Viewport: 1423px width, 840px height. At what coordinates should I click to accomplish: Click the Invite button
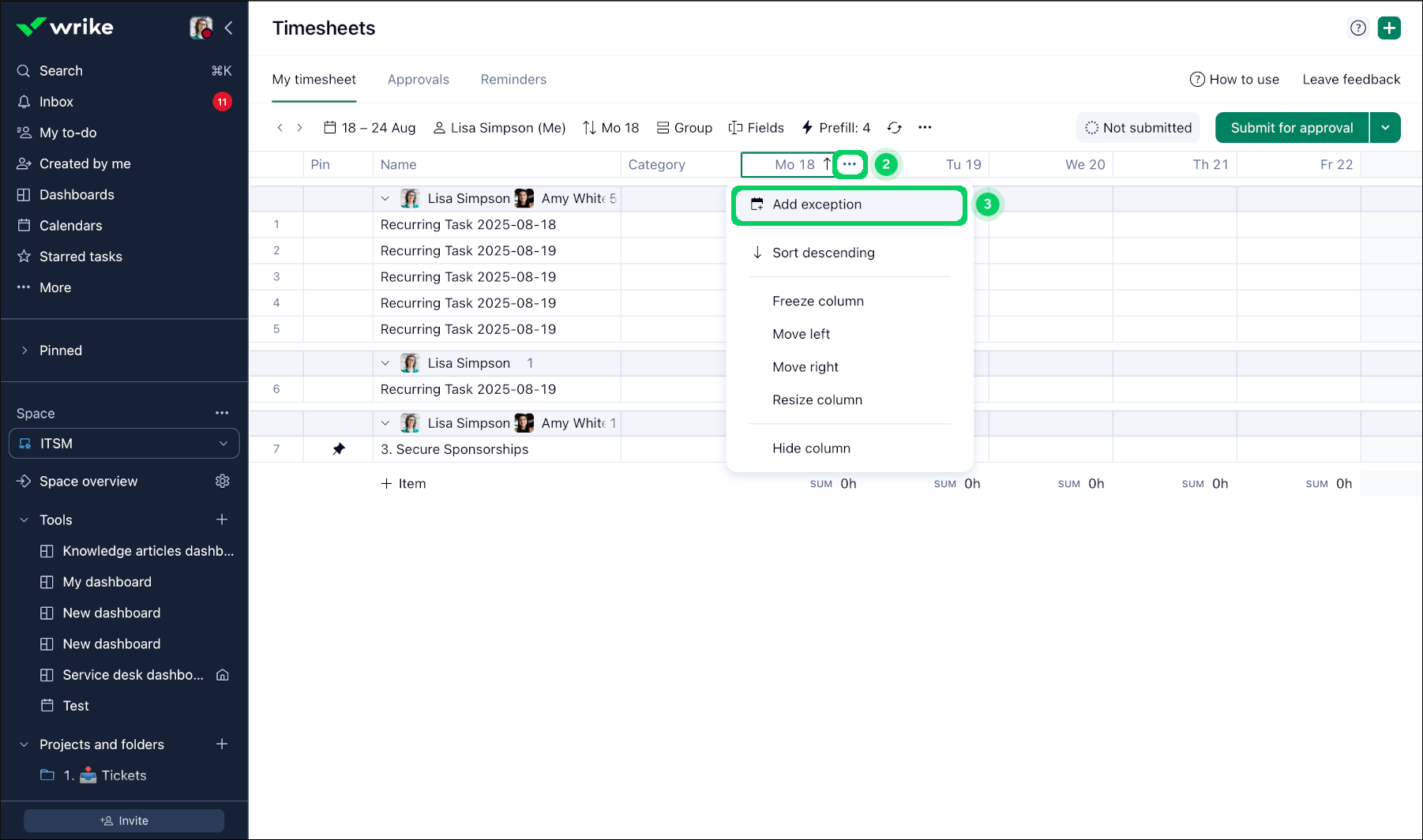pyautogui.click(x=124, y=821)
